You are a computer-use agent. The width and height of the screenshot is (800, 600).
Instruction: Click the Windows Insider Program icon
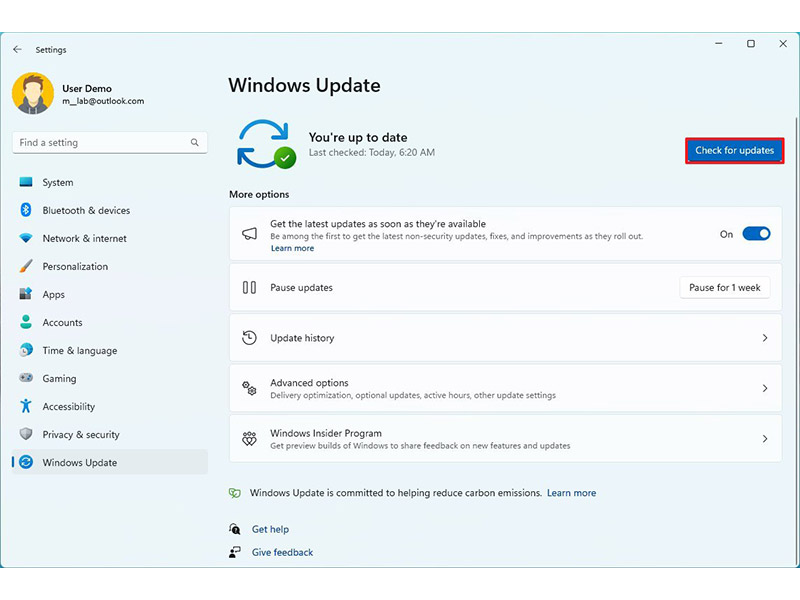pos(249,439)
